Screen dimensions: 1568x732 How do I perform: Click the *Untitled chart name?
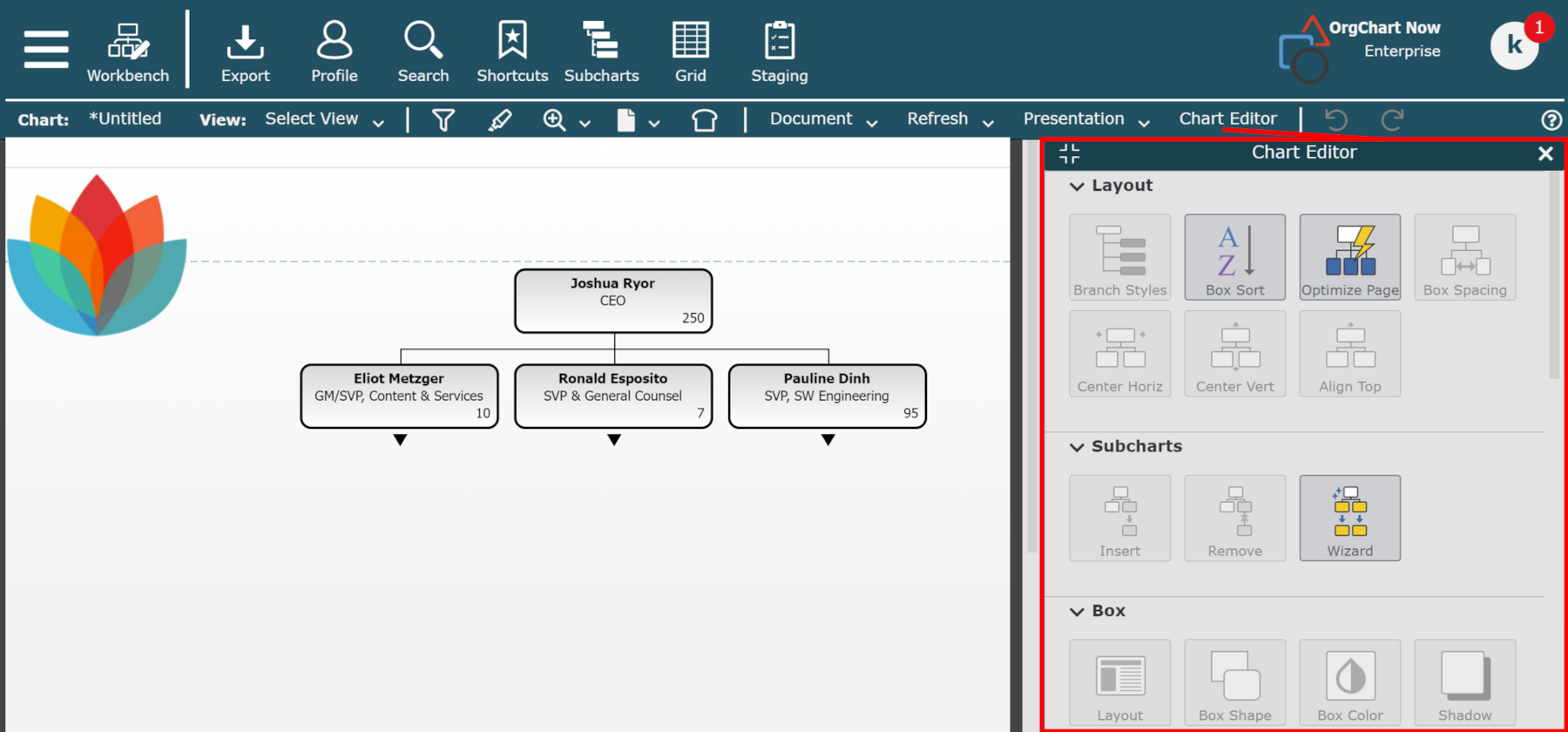(125, 119)
